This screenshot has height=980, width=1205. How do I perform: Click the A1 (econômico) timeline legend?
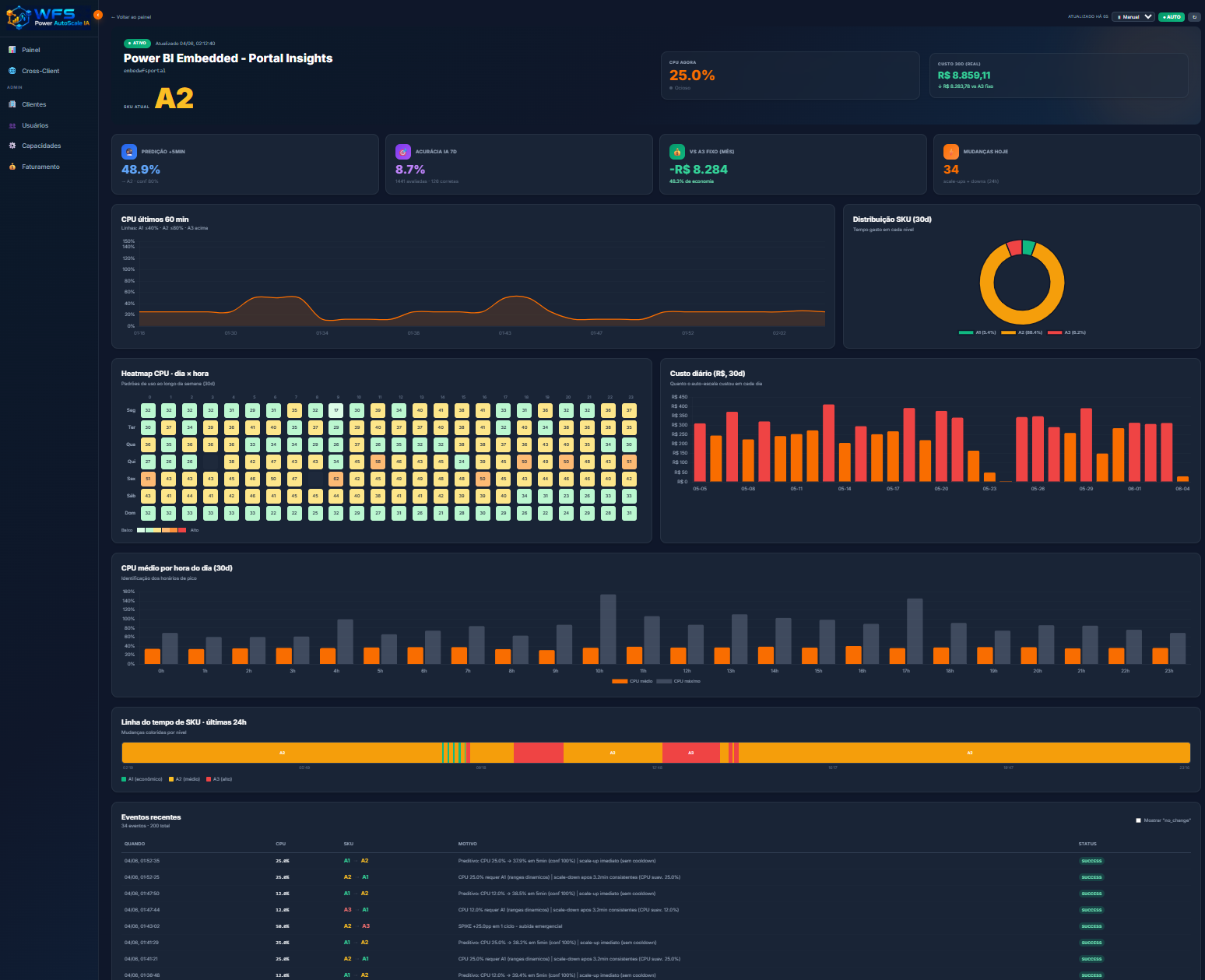142,779
